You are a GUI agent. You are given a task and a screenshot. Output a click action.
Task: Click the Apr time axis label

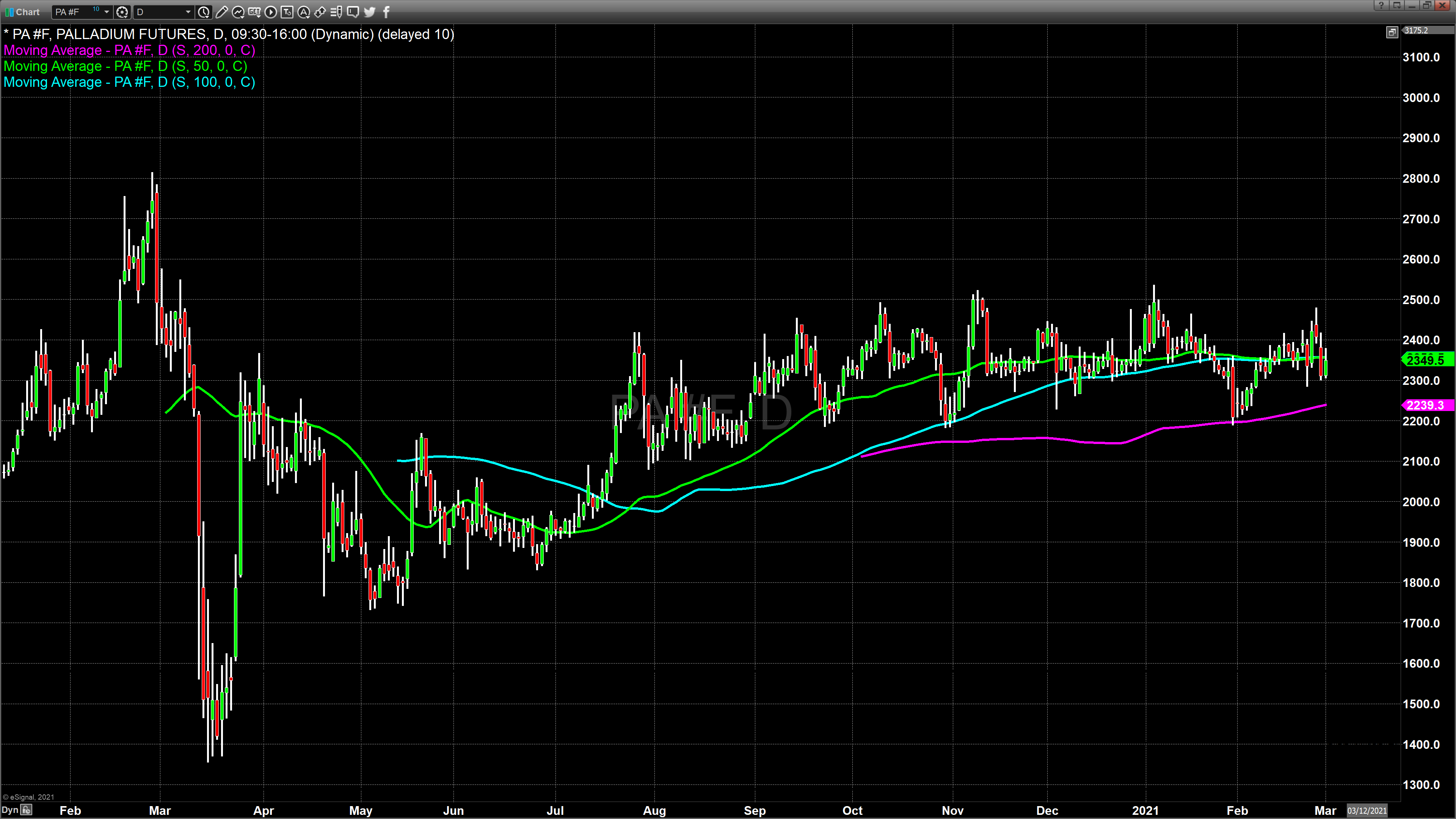pyautogui.click(x=264, y=811)
